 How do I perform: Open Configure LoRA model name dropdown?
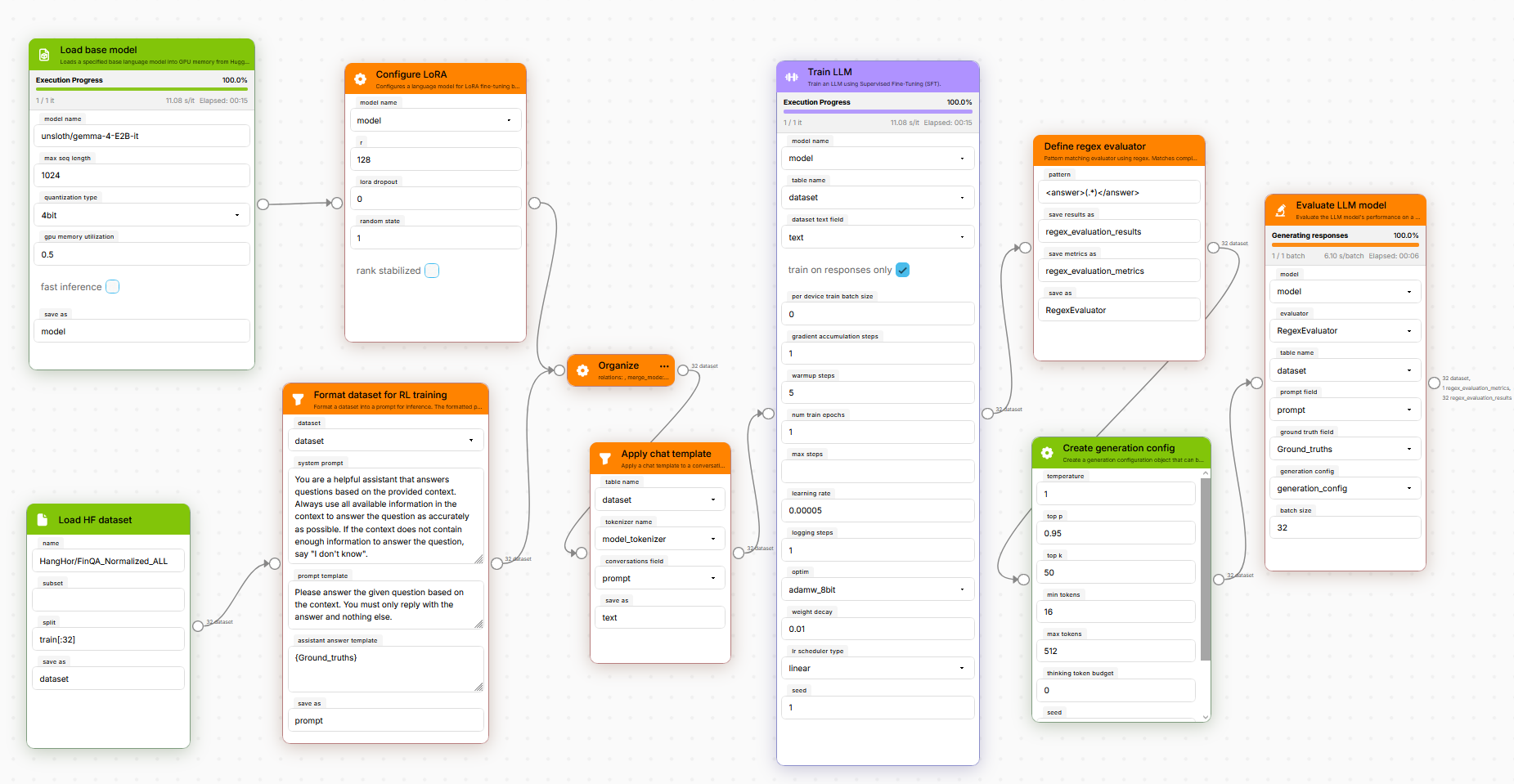(x=436, y=120)
